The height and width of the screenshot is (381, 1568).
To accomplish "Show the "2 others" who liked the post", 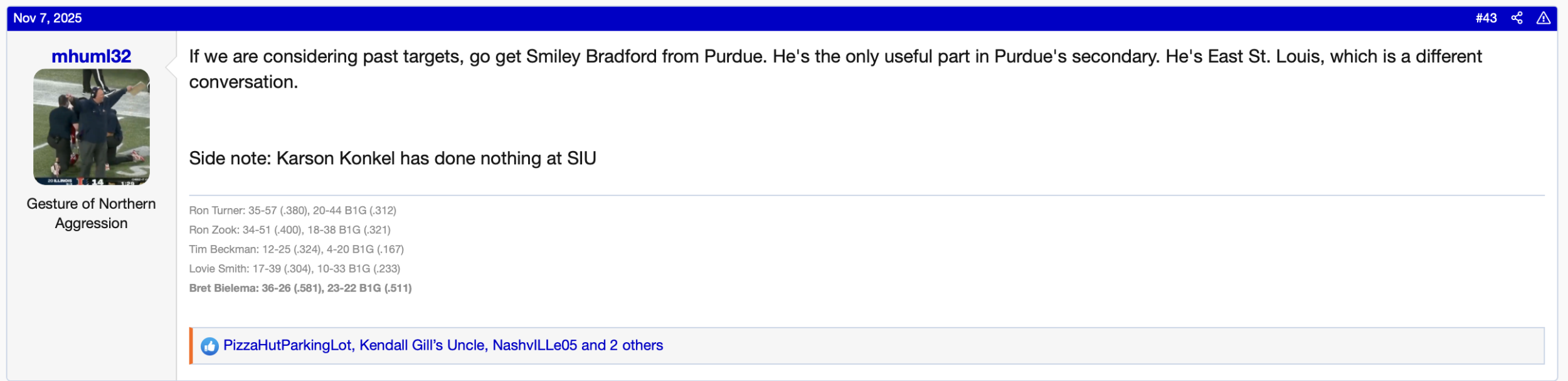I will click(636, 345).
